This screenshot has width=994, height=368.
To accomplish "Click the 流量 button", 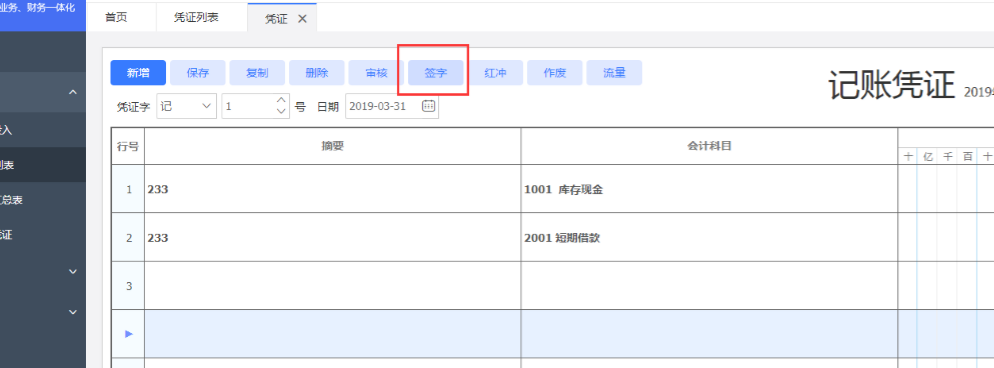I will coord(615,73).
